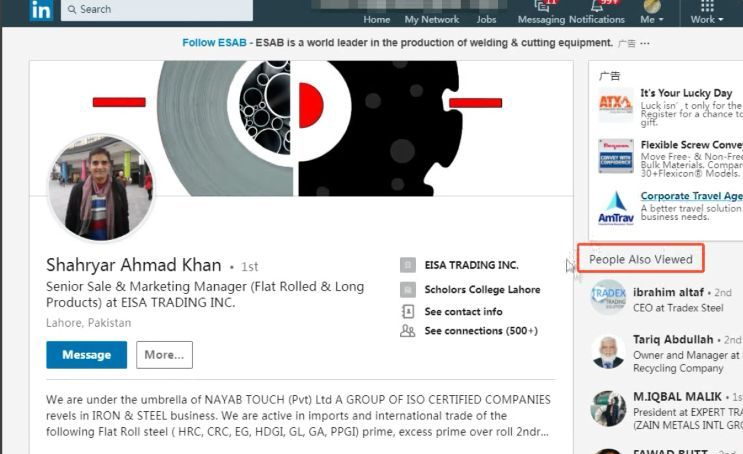Click the search magnifier icon
The width and height of the screenshot is (743, 454).
(72, 9)
